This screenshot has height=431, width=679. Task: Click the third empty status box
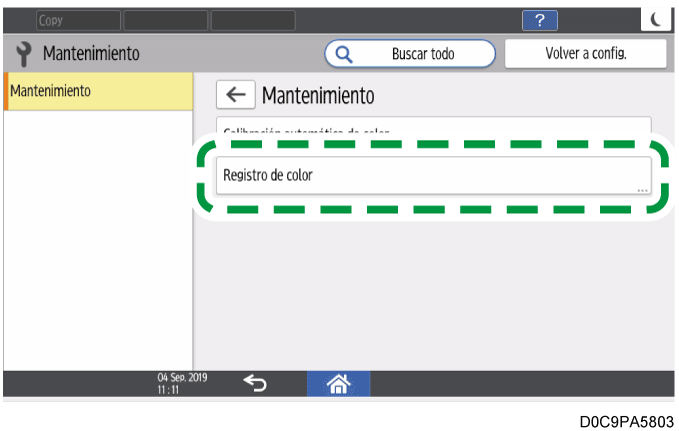[253, 20]
